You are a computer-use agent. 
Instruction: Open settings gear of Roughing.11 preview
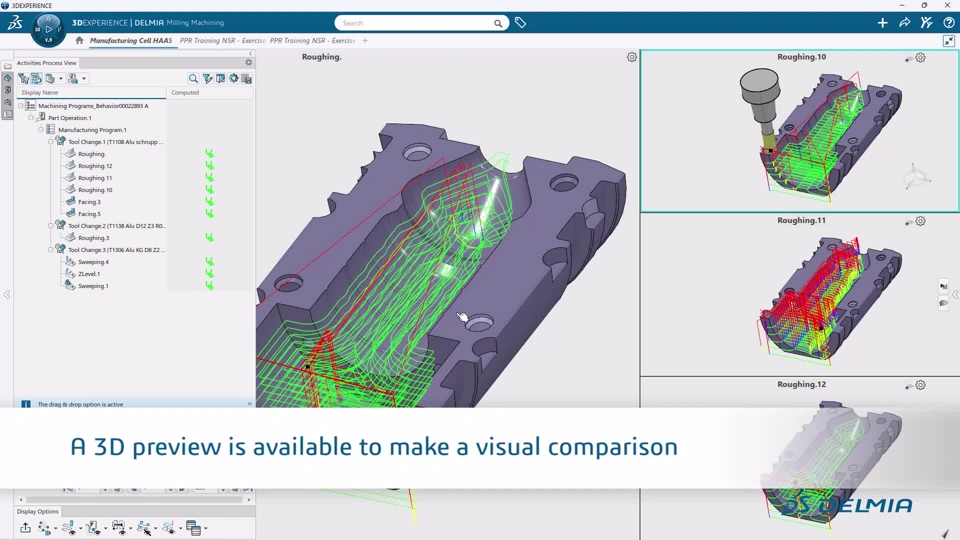(x=920, y=221)
